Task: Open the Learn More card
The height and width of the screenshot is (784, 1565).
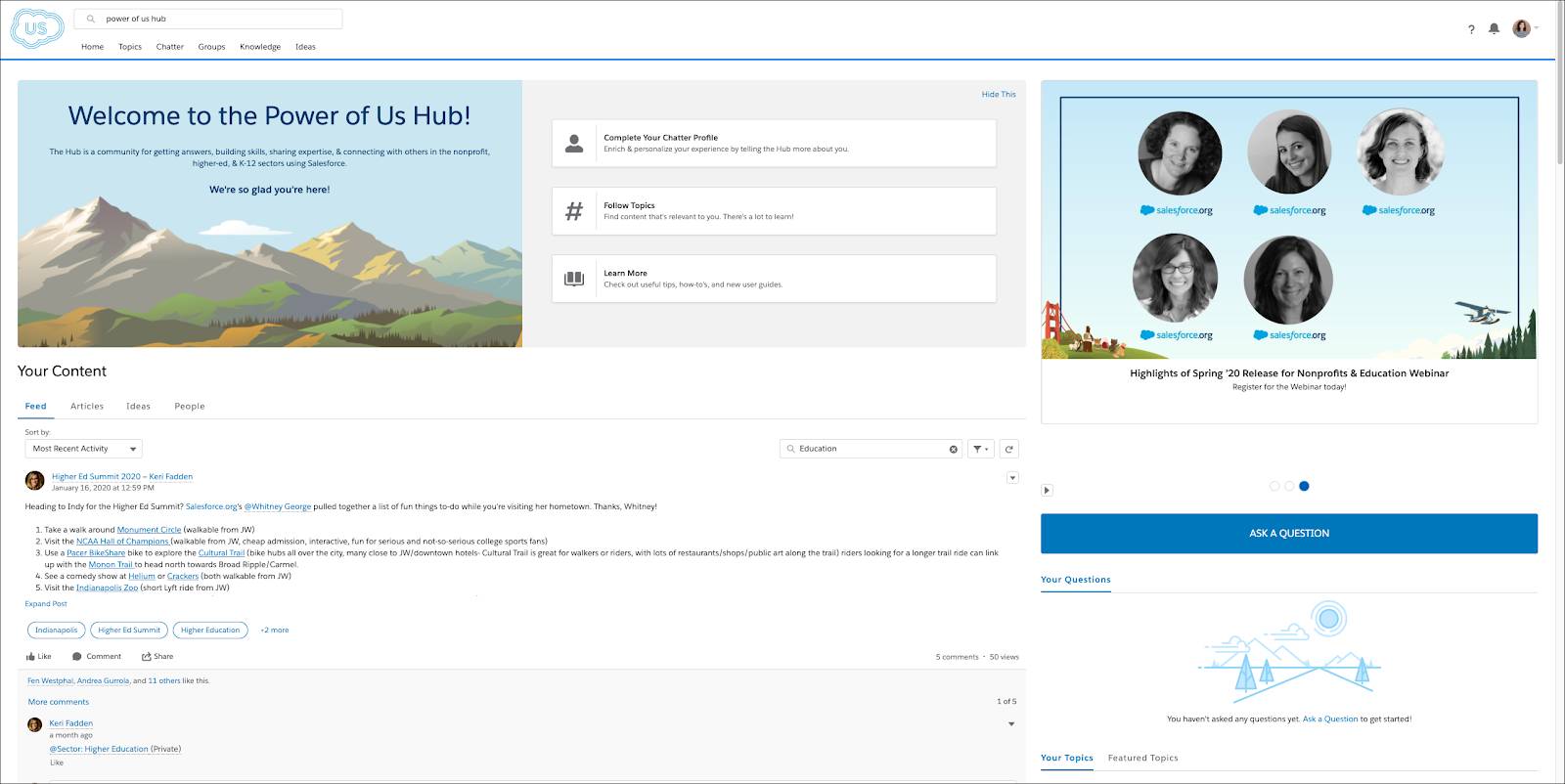Action: pos(774,279)
